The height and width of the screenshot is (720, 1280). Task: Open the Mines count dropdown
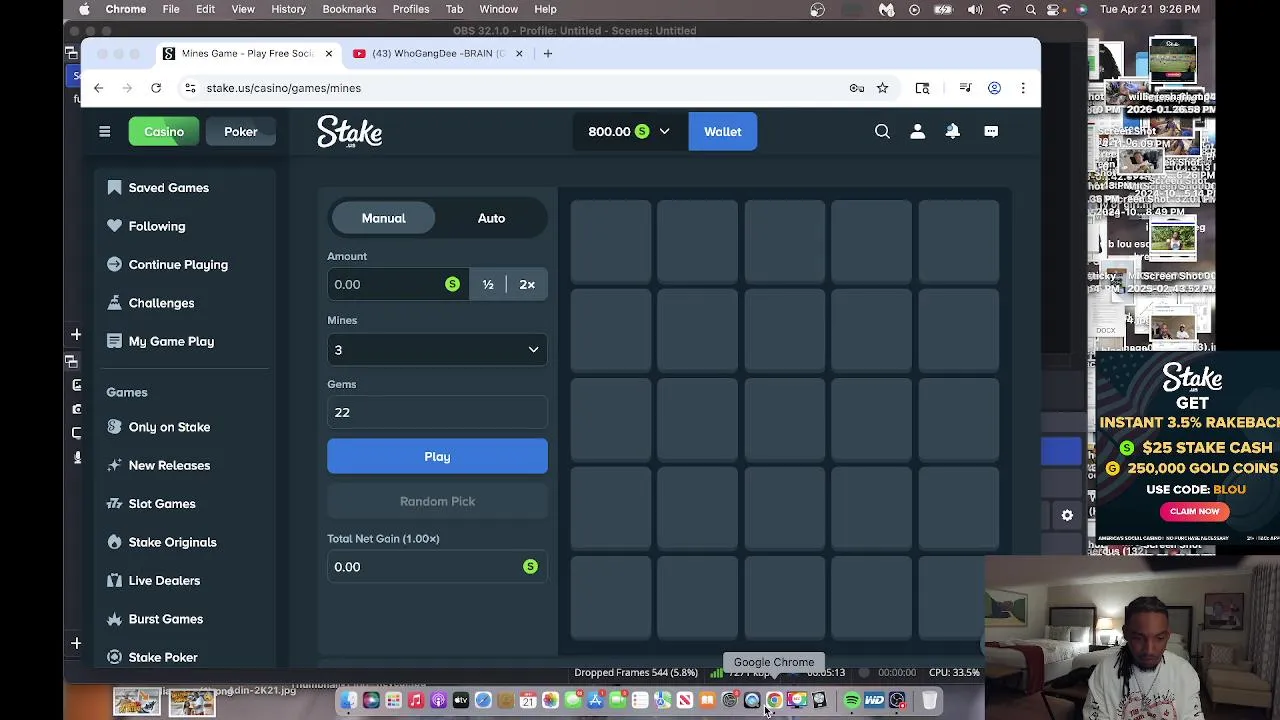[437, 350]
